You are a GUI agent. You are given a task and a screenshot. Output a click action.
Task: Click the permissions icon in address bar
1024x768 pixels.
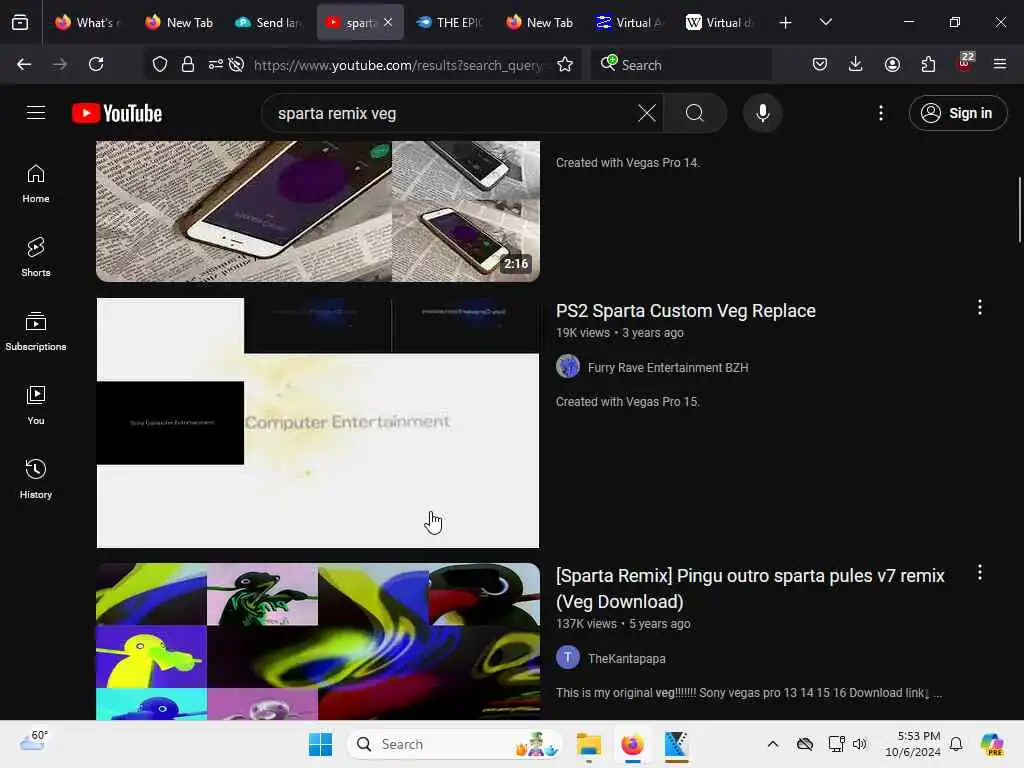click(x=216, y=64)
